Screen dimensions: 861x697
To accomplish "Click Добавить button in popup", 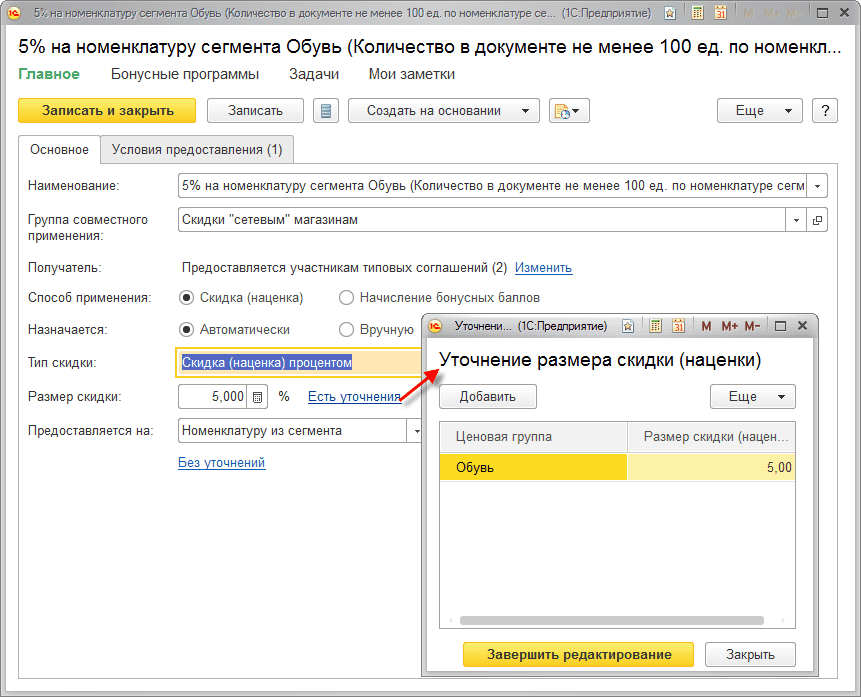I will [x=488, y=397].
